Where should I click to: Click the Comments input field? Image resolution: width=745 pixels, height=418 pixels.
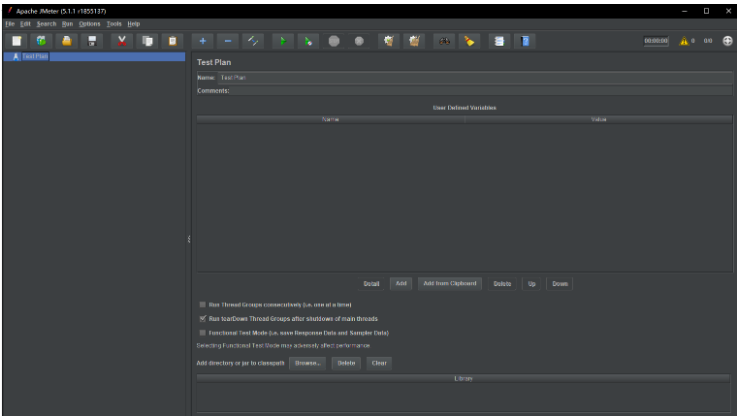pyautogui.click(x=481, y=91)
